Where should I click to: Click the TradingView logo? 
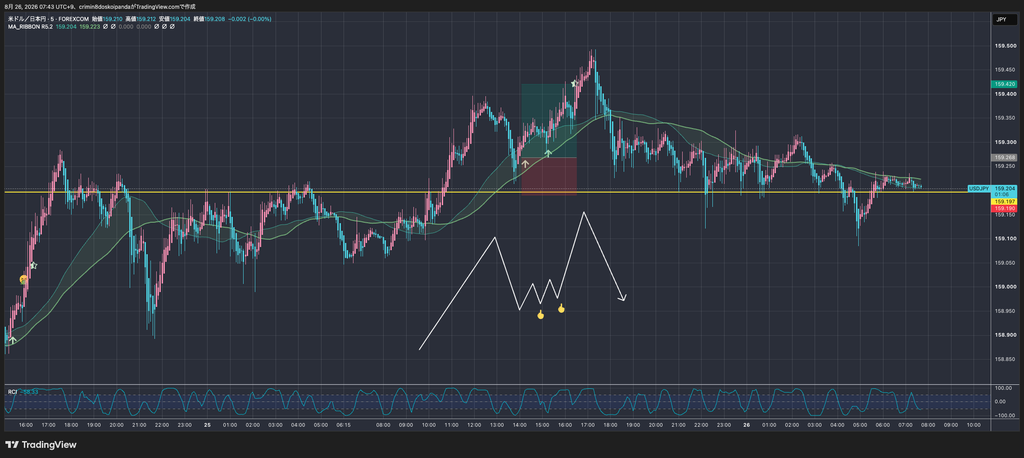point(40,445)
